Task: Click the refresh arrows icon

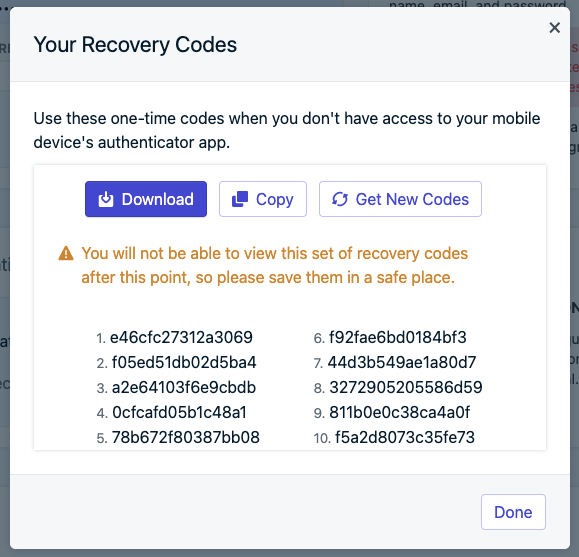Action: click(340, 199)
